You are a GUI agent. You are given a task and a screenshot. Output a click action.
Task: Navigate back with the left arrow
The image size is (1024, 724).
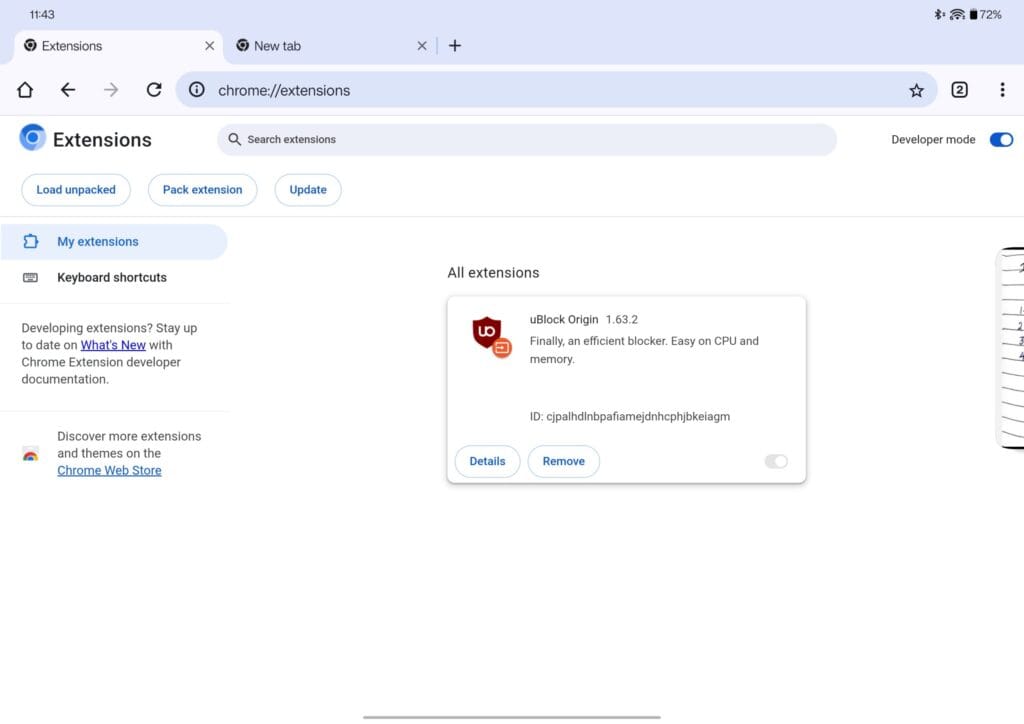[x=68, y=89]
